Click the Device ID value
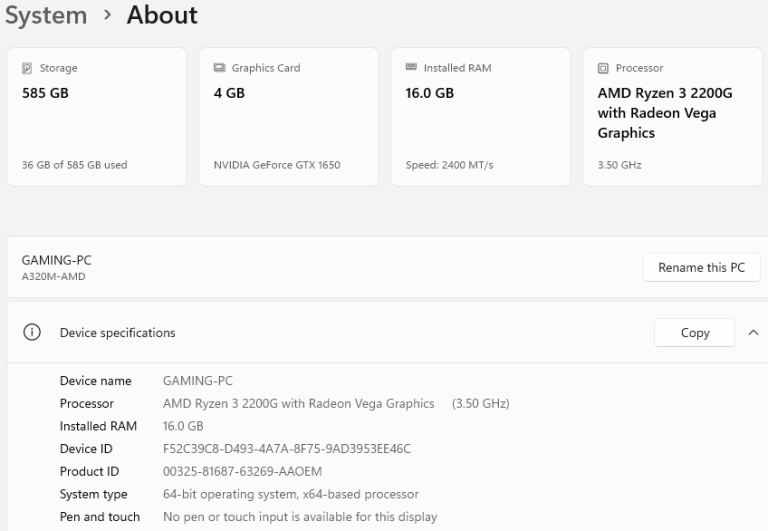 point(287,449)
